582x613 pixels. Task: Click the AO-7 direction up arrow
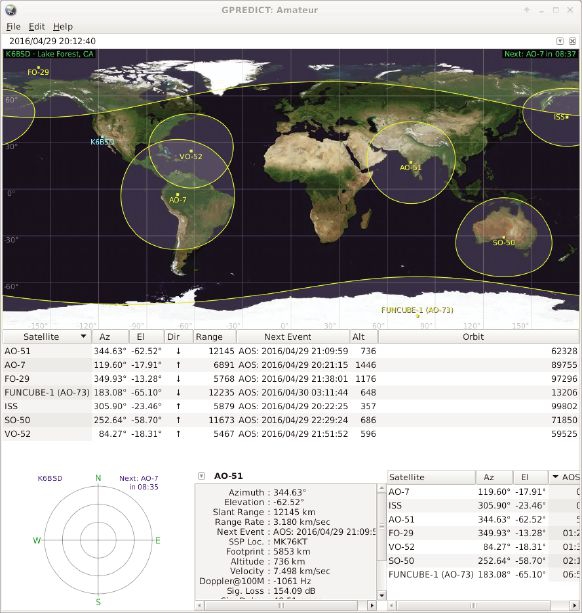click(x=178, y=365)
